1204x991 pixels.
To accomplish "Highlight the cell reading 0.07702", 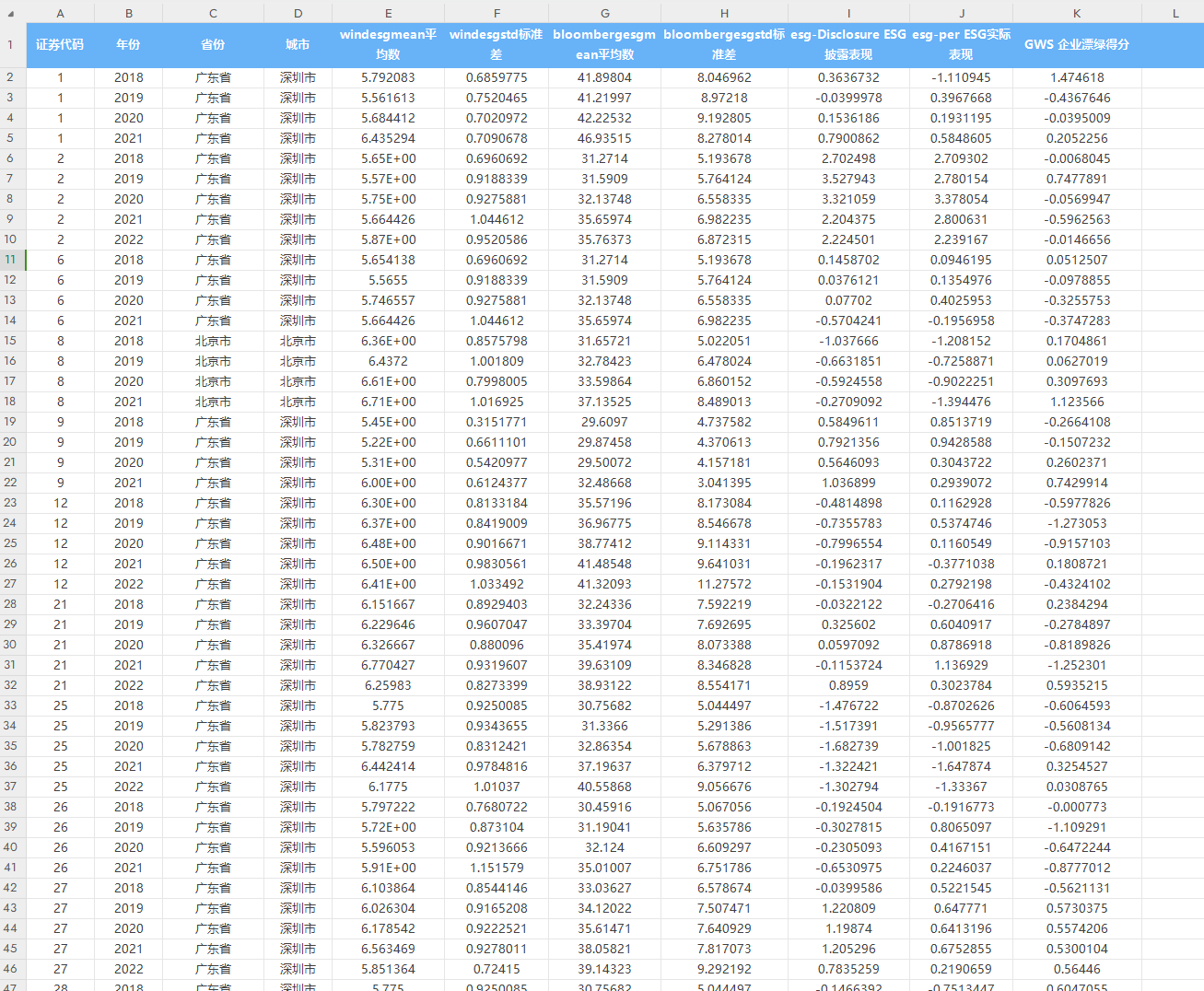I will (848, 300).
